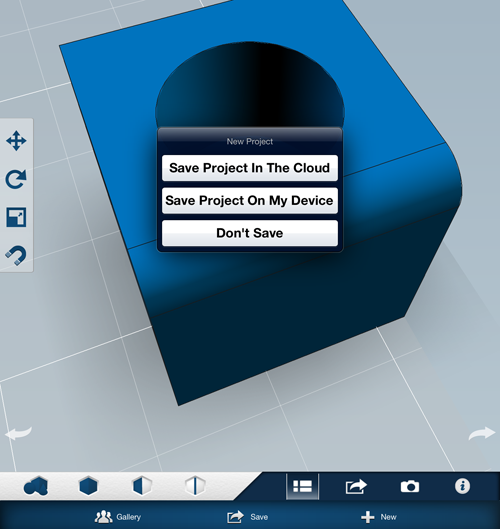Toggle the Snap magnet tool
This screenshot has width=500, height=529.
click(x=16, y=255)
